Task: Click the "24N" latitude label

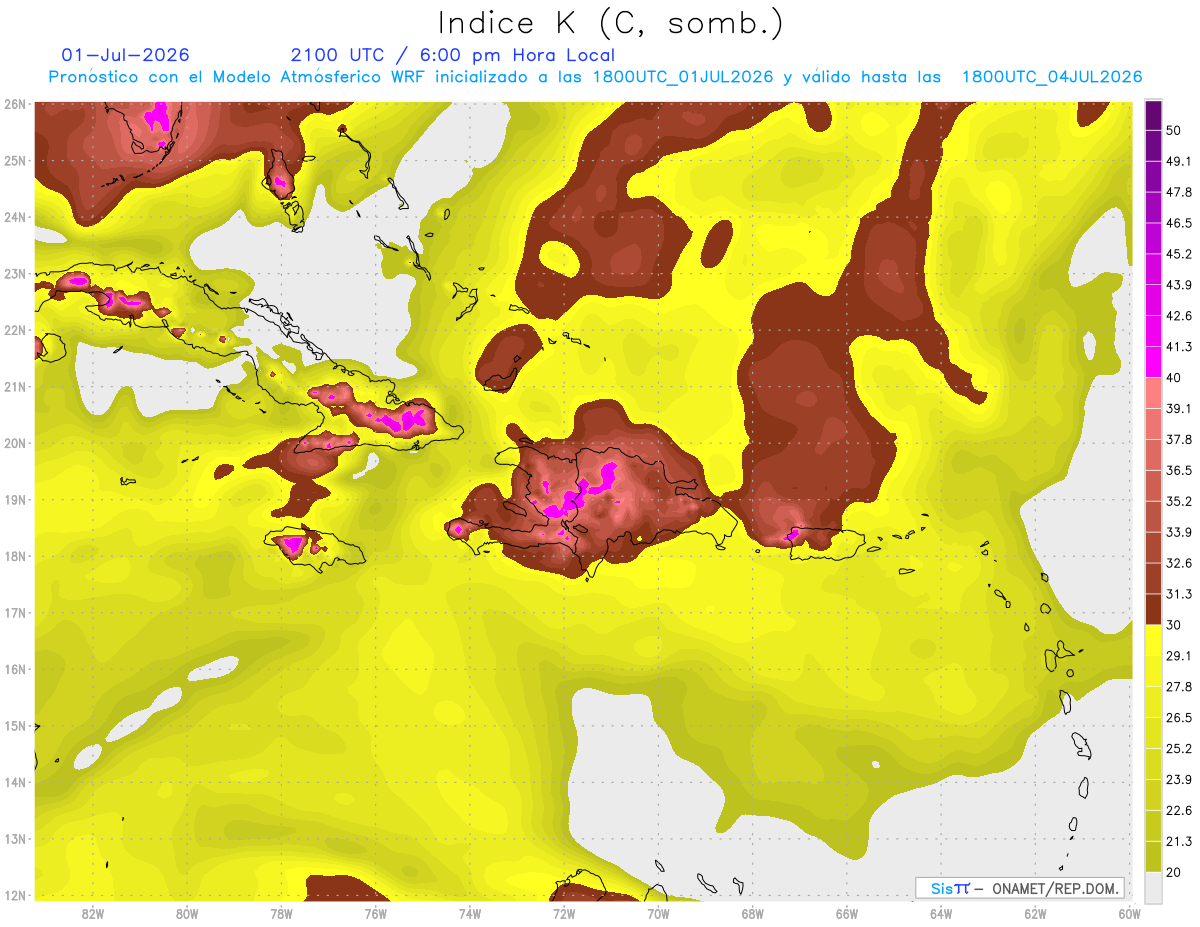Action: (15, 217)
